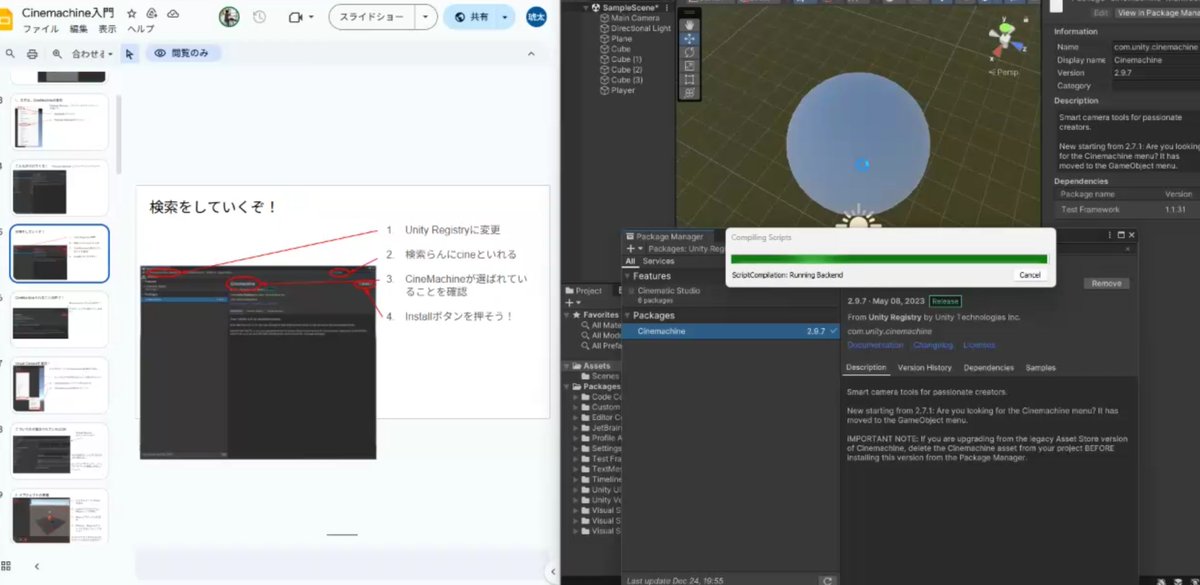Switch to Samples tab
Viewport: 1200px width, 585px height.
click(1041, 367)
